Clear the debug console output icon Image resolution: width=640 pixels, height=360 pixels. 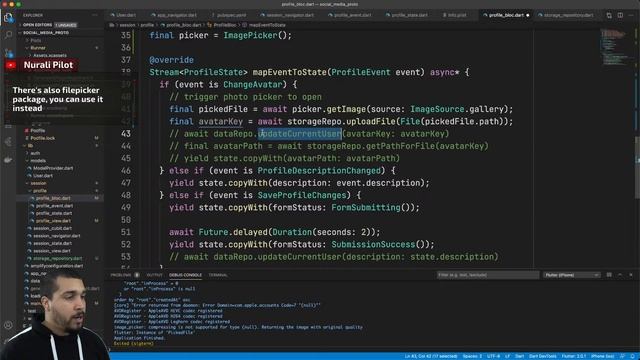609,275
